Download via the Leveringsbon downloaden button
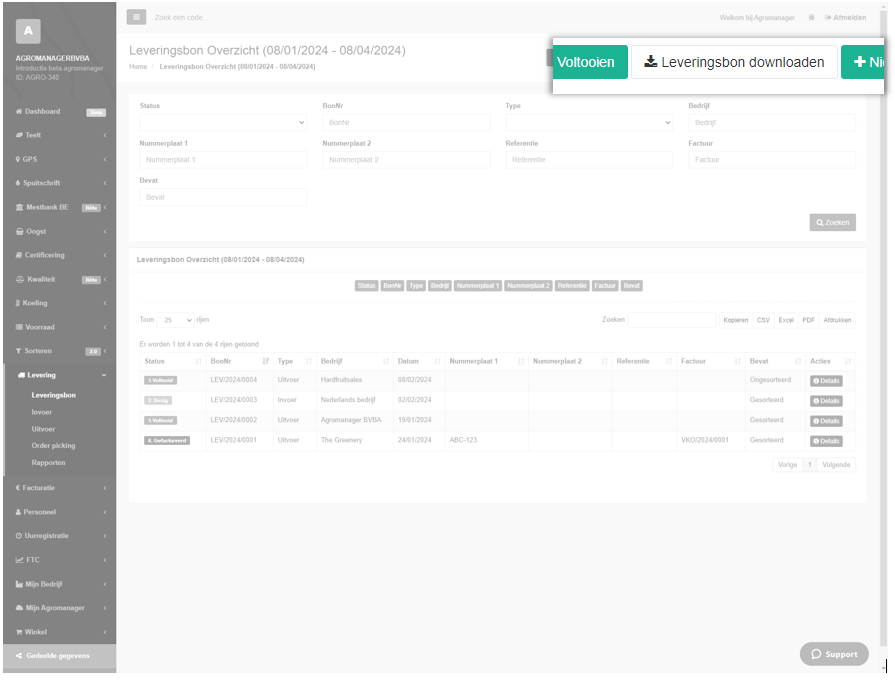Image resolution: width=895 pixels, height=685 pixels. [x=736, y=61]
